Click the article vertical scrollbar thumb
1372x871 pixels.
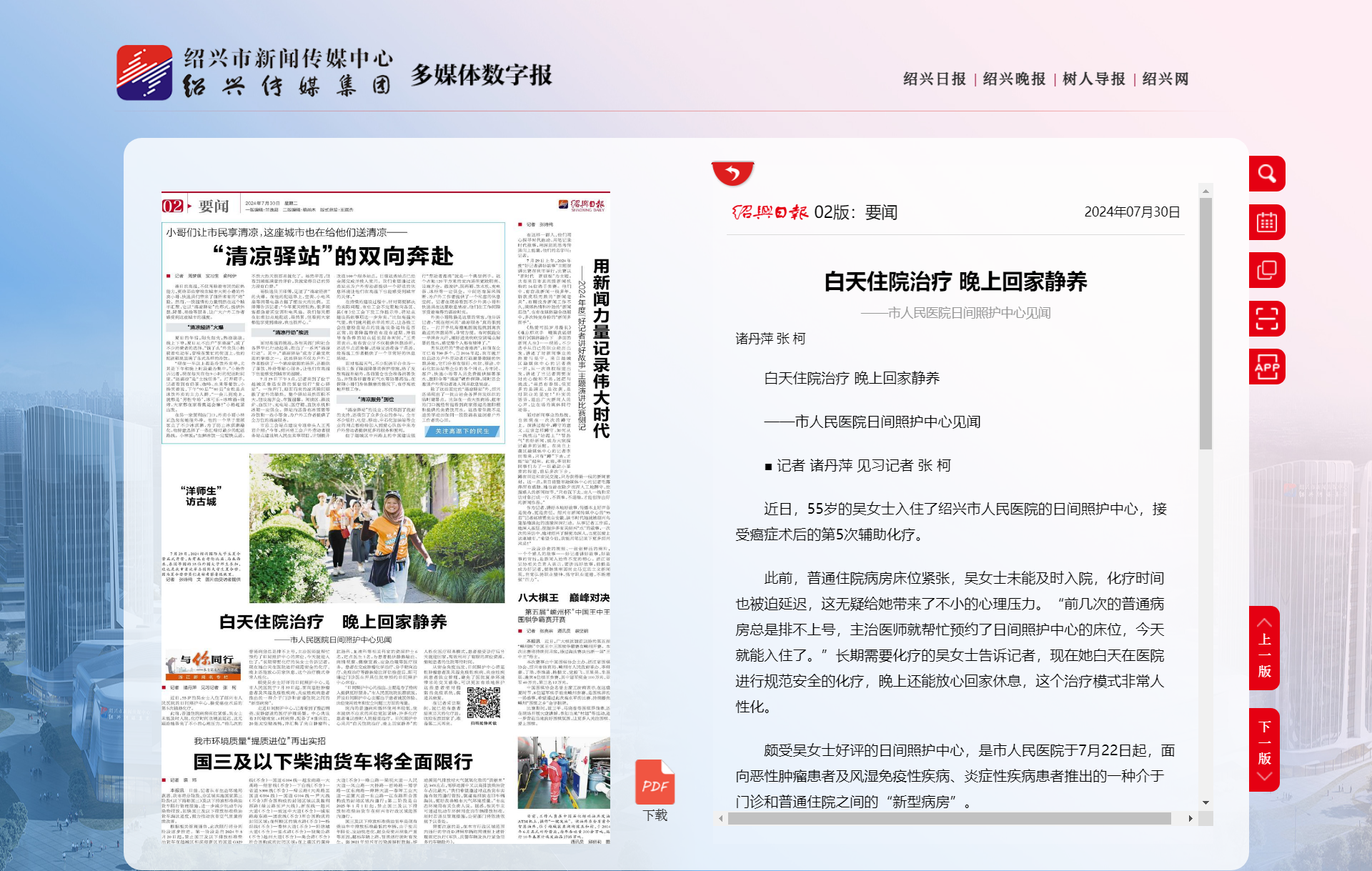[1206, 324]
